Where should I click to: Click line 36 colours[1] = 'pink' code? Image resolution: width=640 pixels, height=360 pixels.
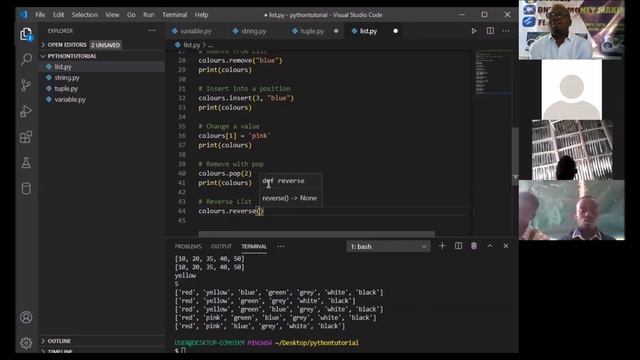[x=235, y=136]
